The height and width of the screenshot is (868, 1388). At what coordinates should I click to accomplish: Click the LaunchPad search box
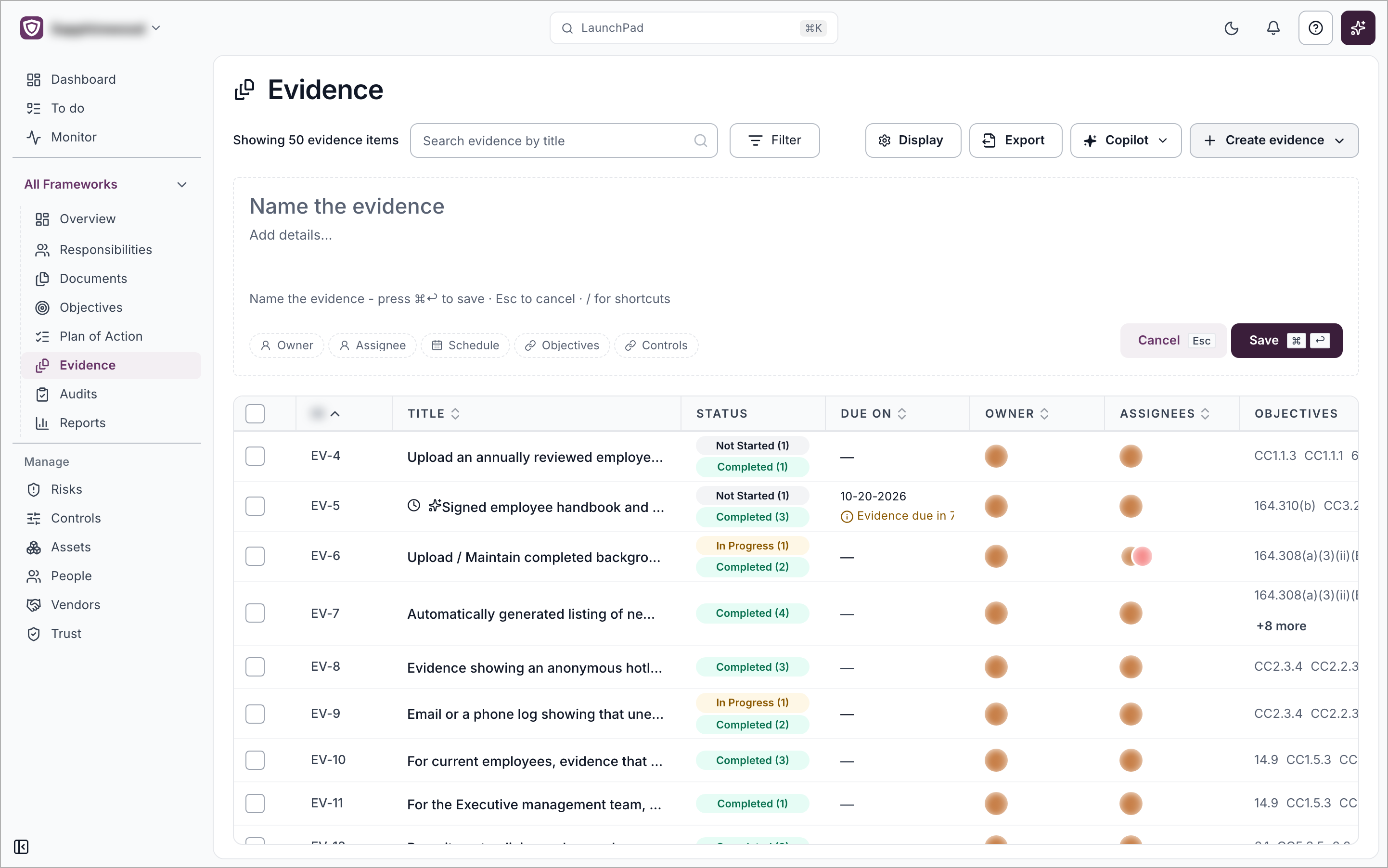[694, 28]
